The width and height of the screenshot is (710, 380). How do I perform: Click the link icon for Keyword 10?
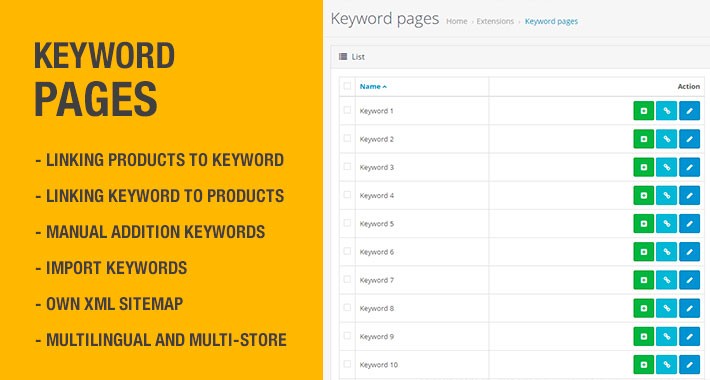(x=667, y=365)
